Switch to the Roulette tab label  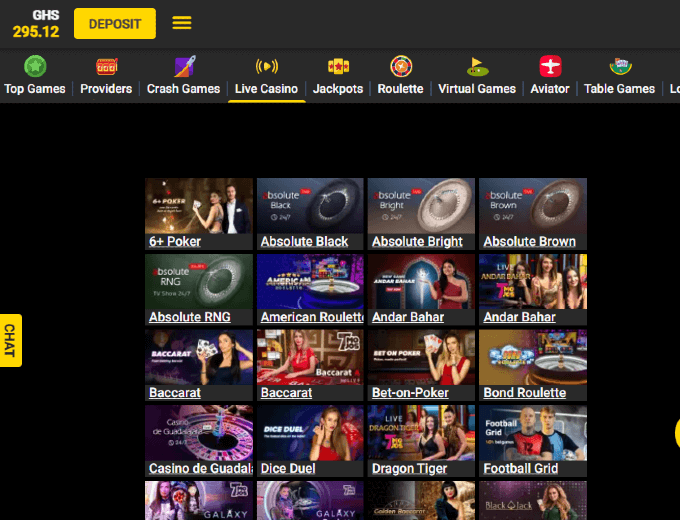pos(400,89)
